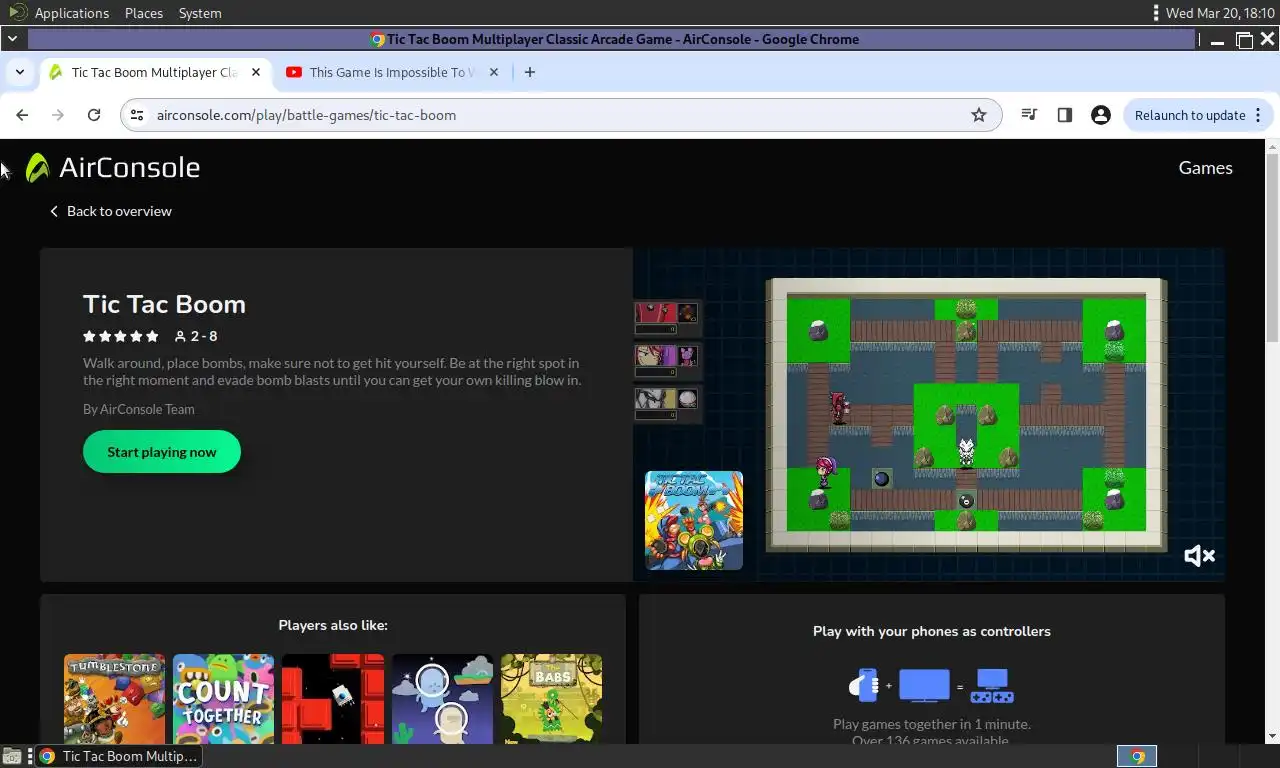The height and width of the screenshot is (768, 1280).
Task: Open the Count Together game thumbnail
Action: point(223,699)
